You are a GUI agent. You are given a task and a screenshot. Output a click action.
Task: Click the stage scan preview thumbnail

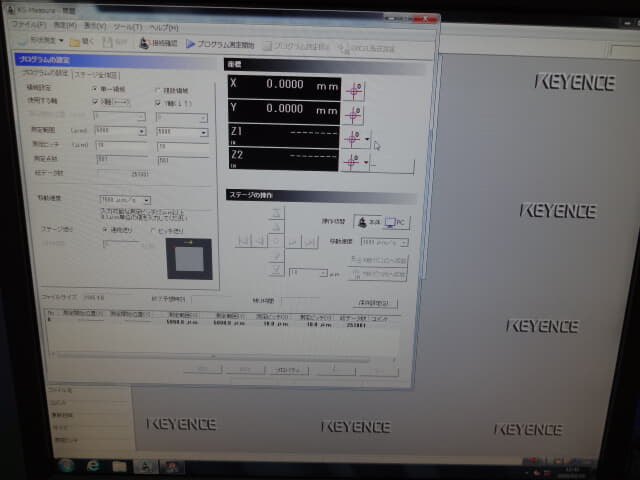click(x=189, y=259)
